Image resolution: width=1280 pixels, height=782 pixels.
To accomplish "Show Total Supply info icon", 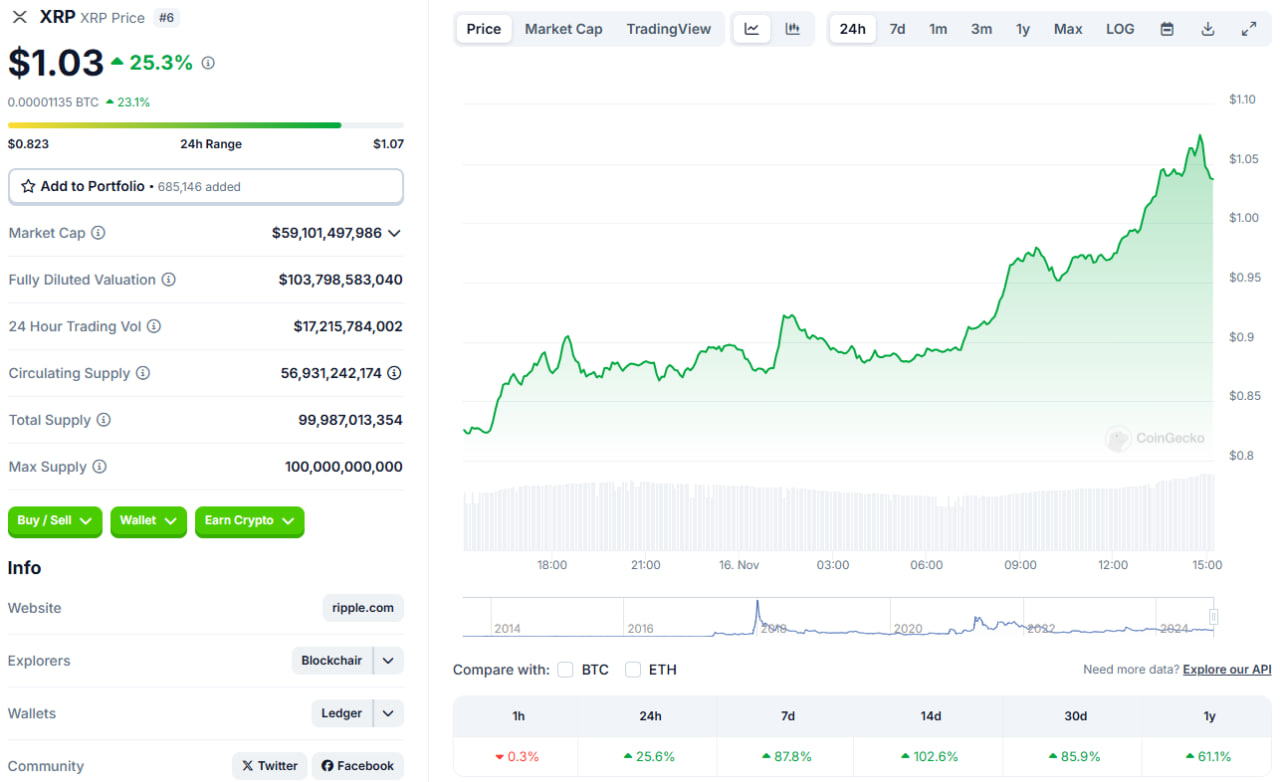I will (104, 420).
